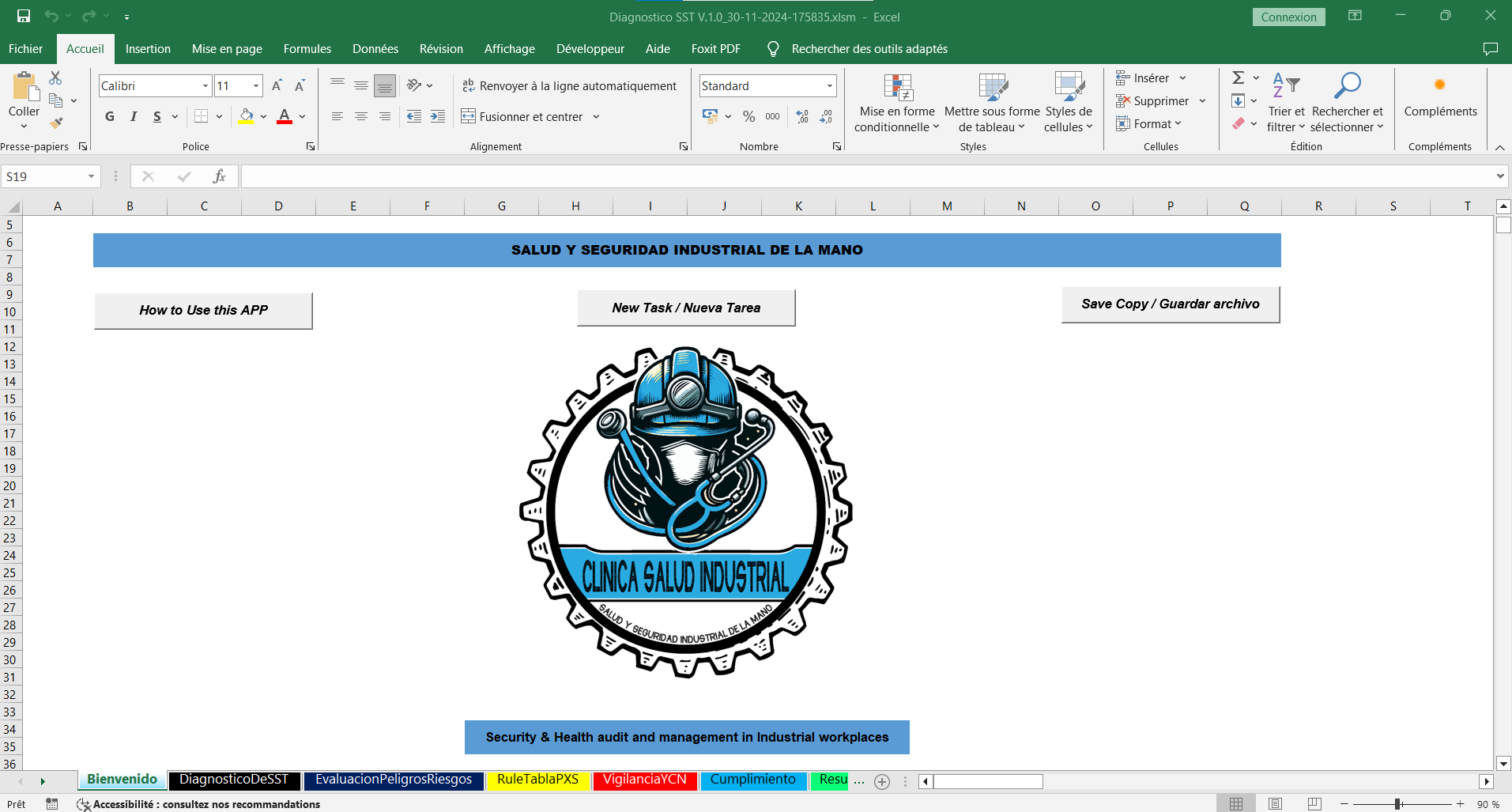Open the Calibri font name dropdown
This screenshot has width=1512, height=812.
[205, 85]
